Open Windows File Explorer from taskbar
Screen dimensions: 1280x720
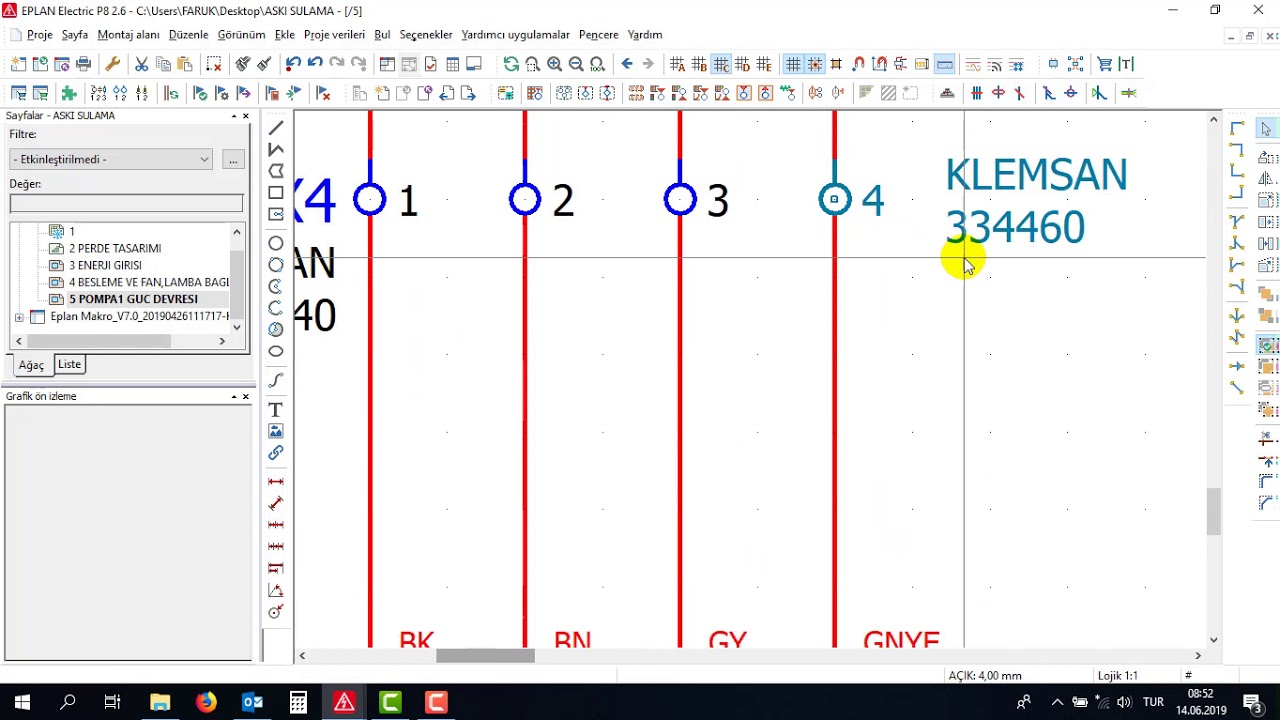[160, 702]
